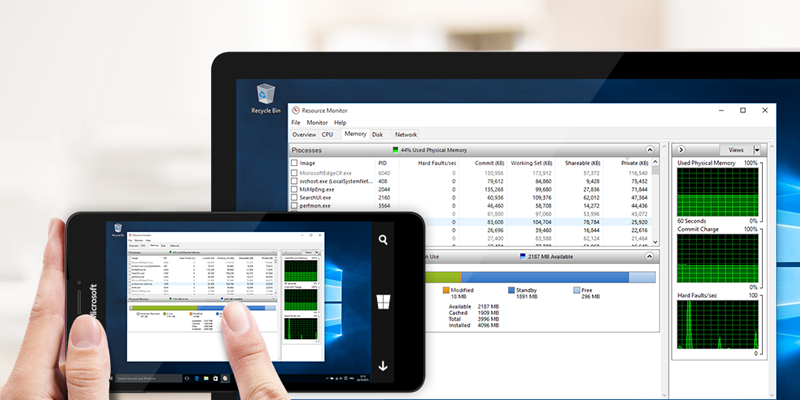Click the blue Standby legend swatch
The height and width of the screenshot is (400, 800).
(511, 290)
